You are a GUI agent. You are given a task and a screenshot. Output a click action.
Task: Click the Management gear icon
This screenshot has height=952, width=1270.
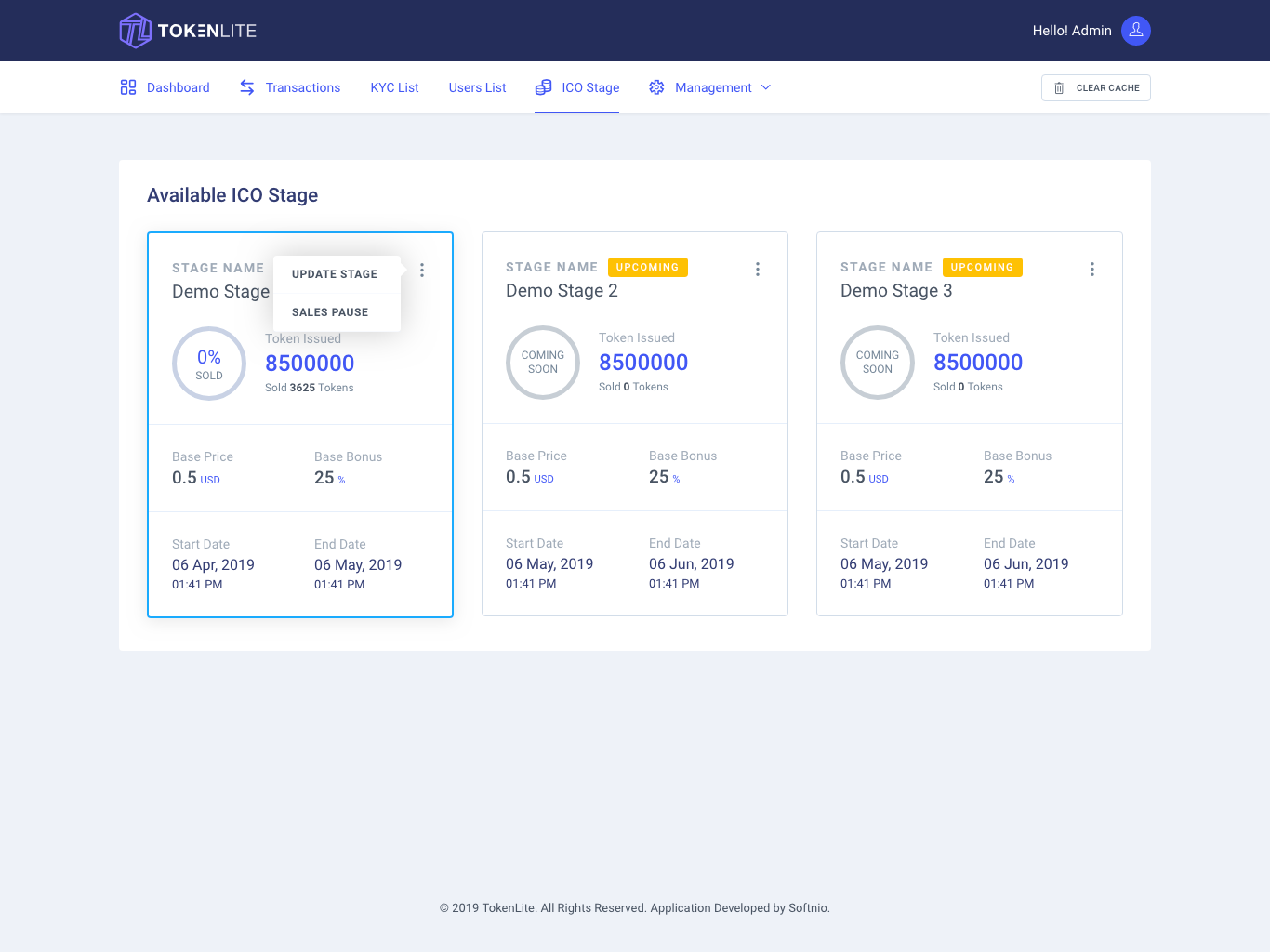pyautogui.click(x=656, y=87)
